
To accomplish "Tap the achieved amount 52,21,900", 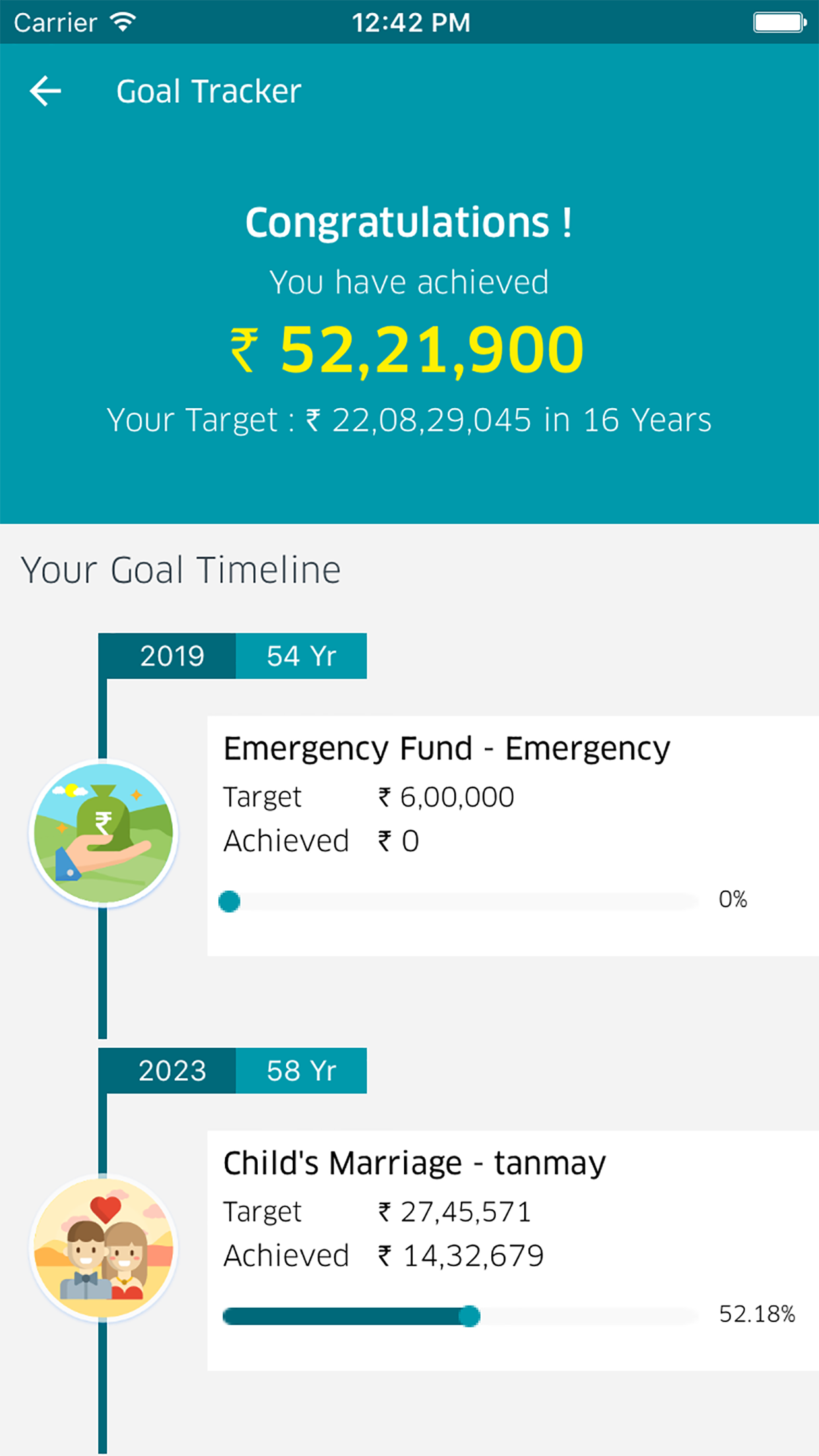I will [432, 350].
